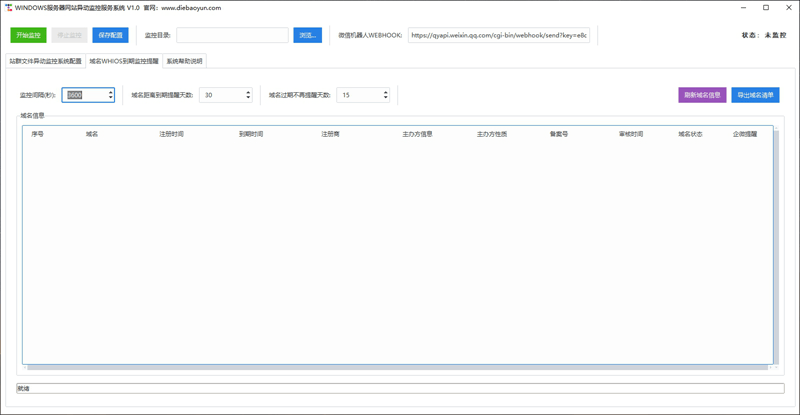Click the 主办方性质 column header
The width and height of the screenshot is (800, 415).
(492, 134)
